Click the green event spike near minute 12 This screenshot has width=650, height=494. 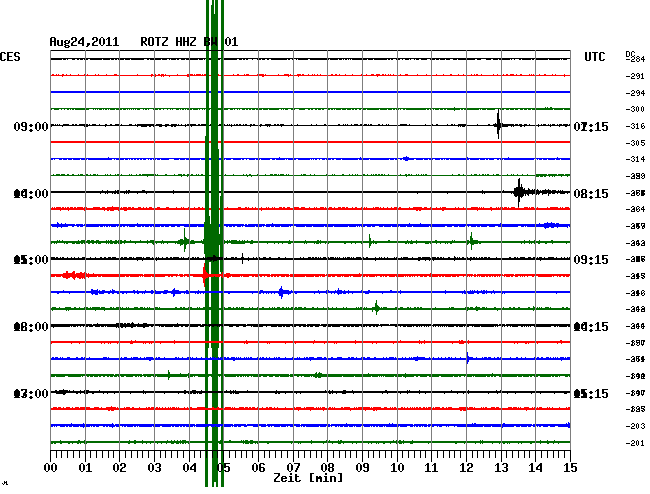(471, 241)
